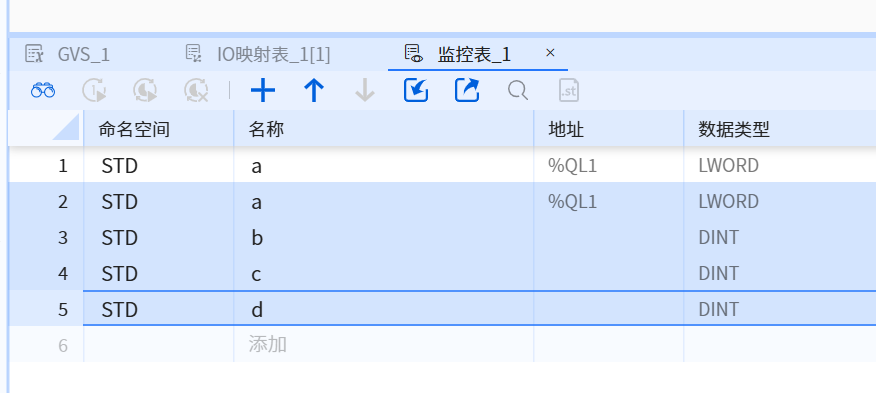Click name cell 'c'
Image resolution: width=876 pixels, height=393 pixels.
384,273
